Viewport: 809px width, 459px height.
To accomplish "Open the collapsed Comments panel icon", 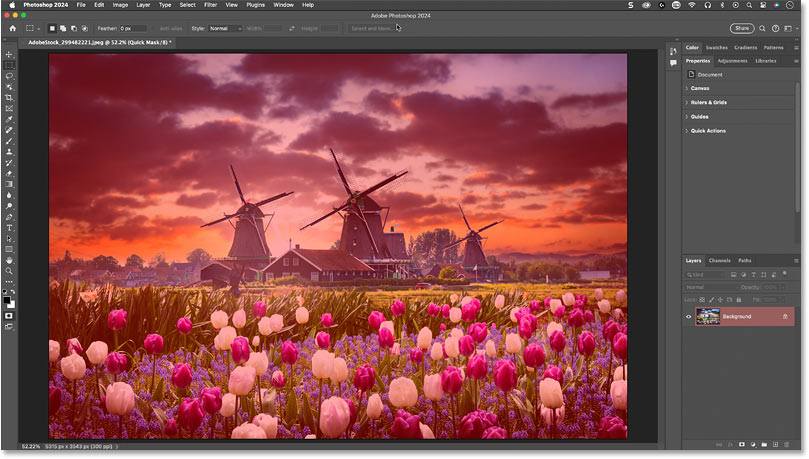I will pos(673,63).
